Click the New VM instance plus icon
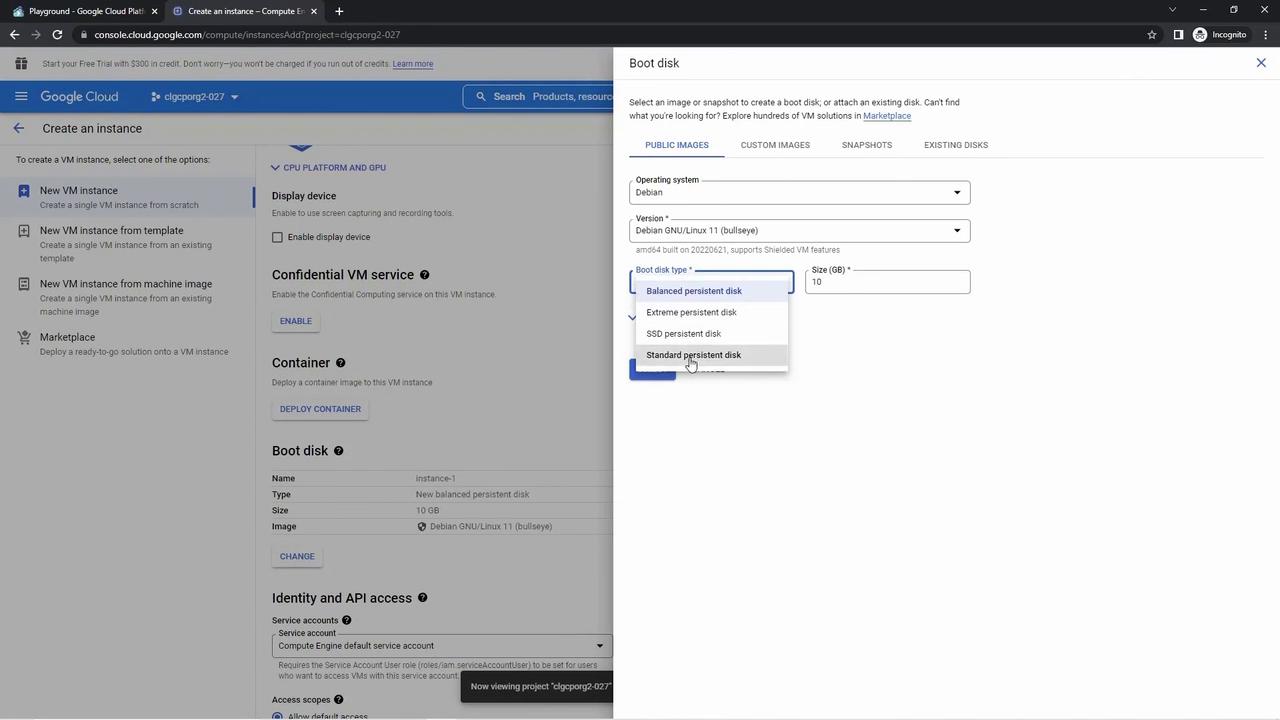 tap(23, 191)
